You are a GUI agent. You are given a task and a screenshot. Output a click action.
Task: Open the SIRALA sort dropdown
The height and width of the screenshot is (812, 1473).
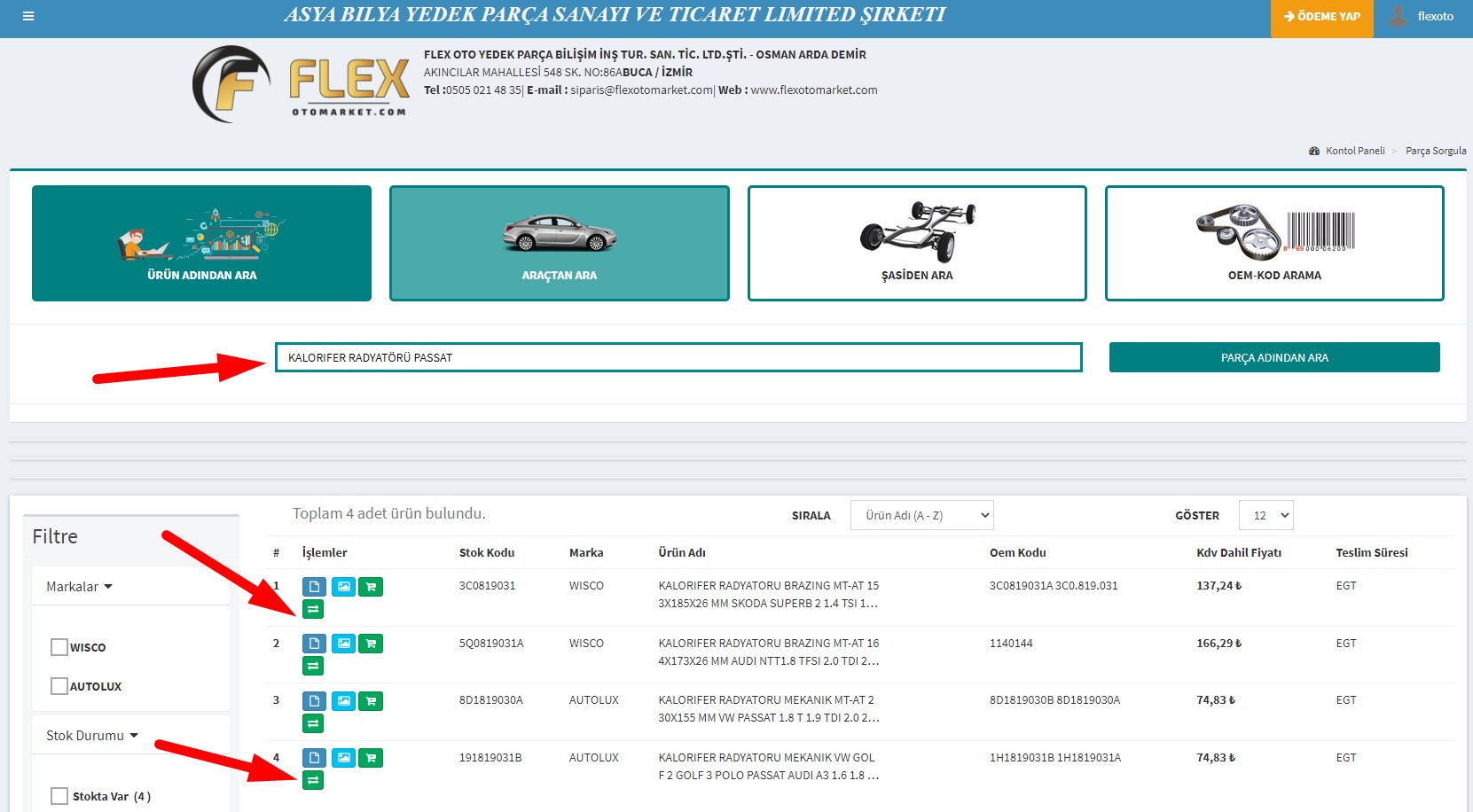(x=921, y=515)
